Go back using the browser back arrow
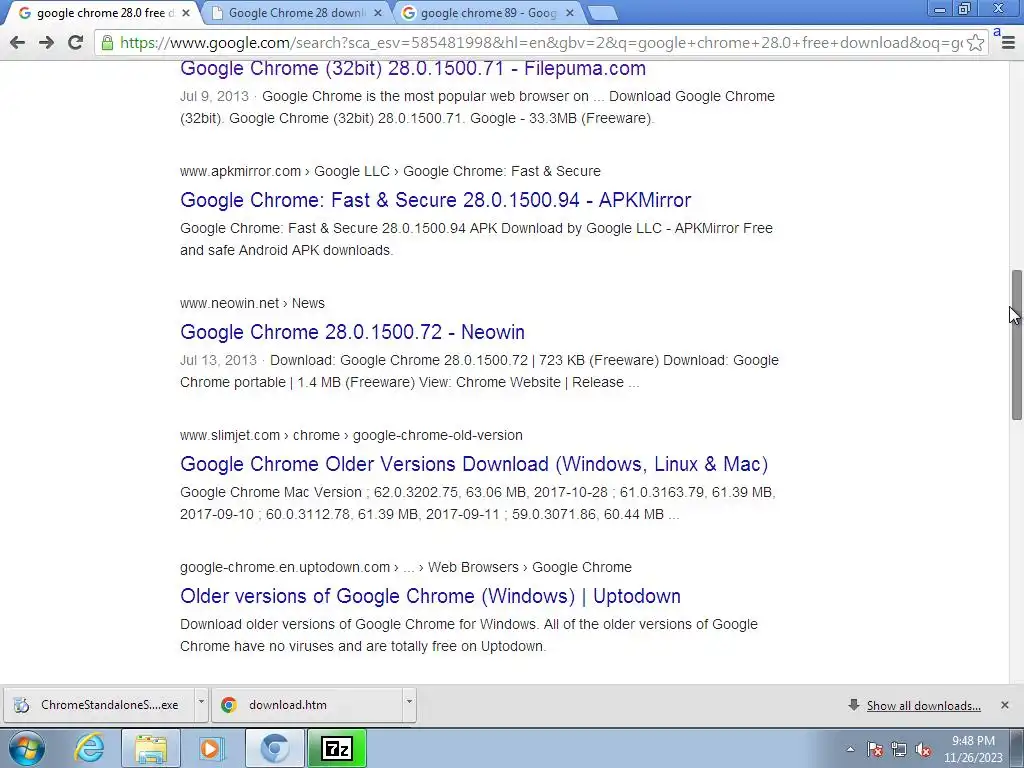This screenshot has width=1024, height=768. click(18, 43)
